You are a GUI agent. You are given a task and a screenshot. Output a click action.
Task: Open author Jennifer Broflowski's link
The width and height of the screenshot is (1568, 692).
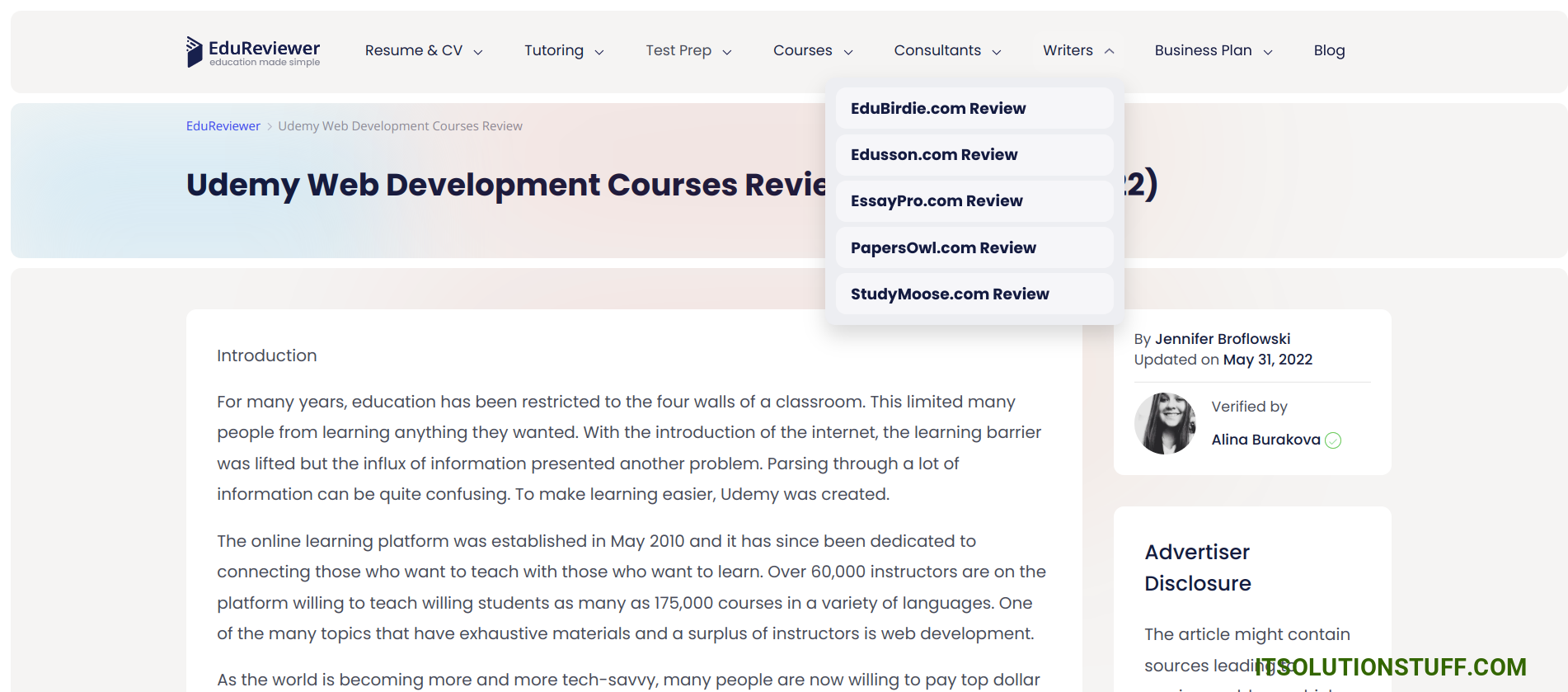tap(1222, 339)
